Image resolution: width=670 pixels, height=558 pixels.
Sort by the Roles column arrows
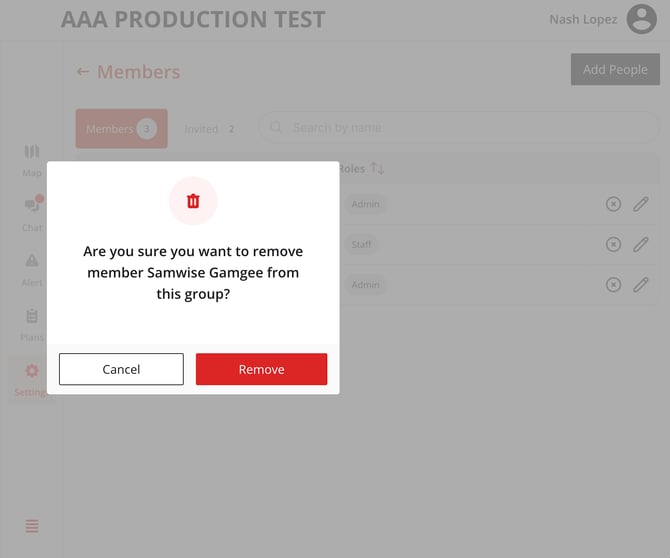point(377,168)
